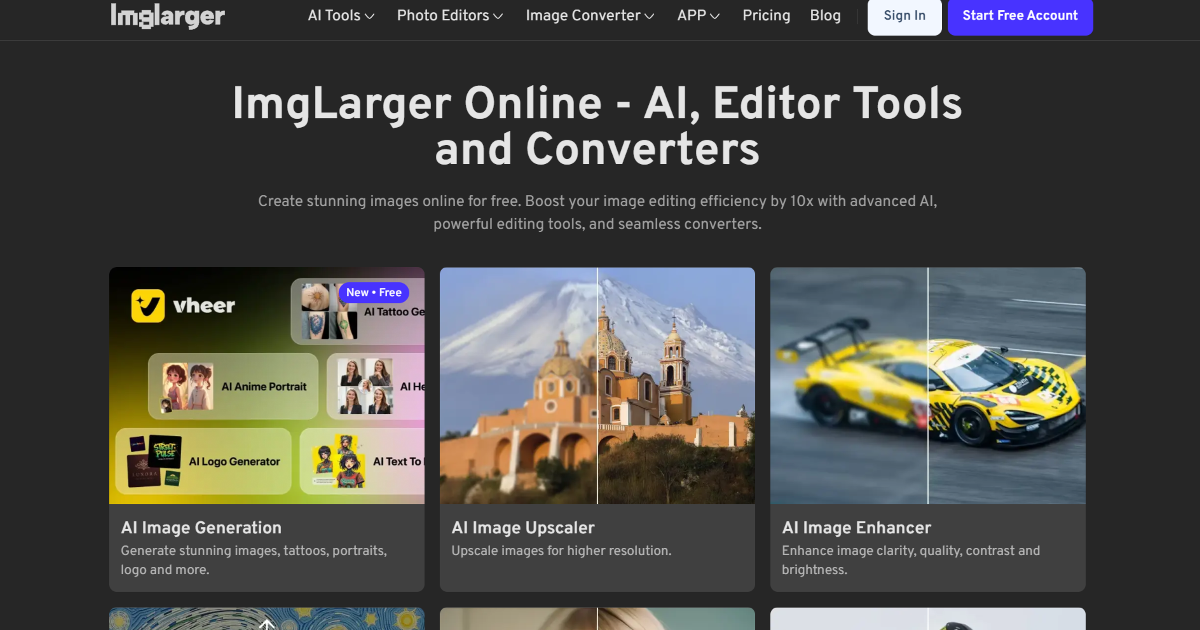1200x630 pixels.
Task: Open the Image Converter dropdown
Action: point(589,15)
